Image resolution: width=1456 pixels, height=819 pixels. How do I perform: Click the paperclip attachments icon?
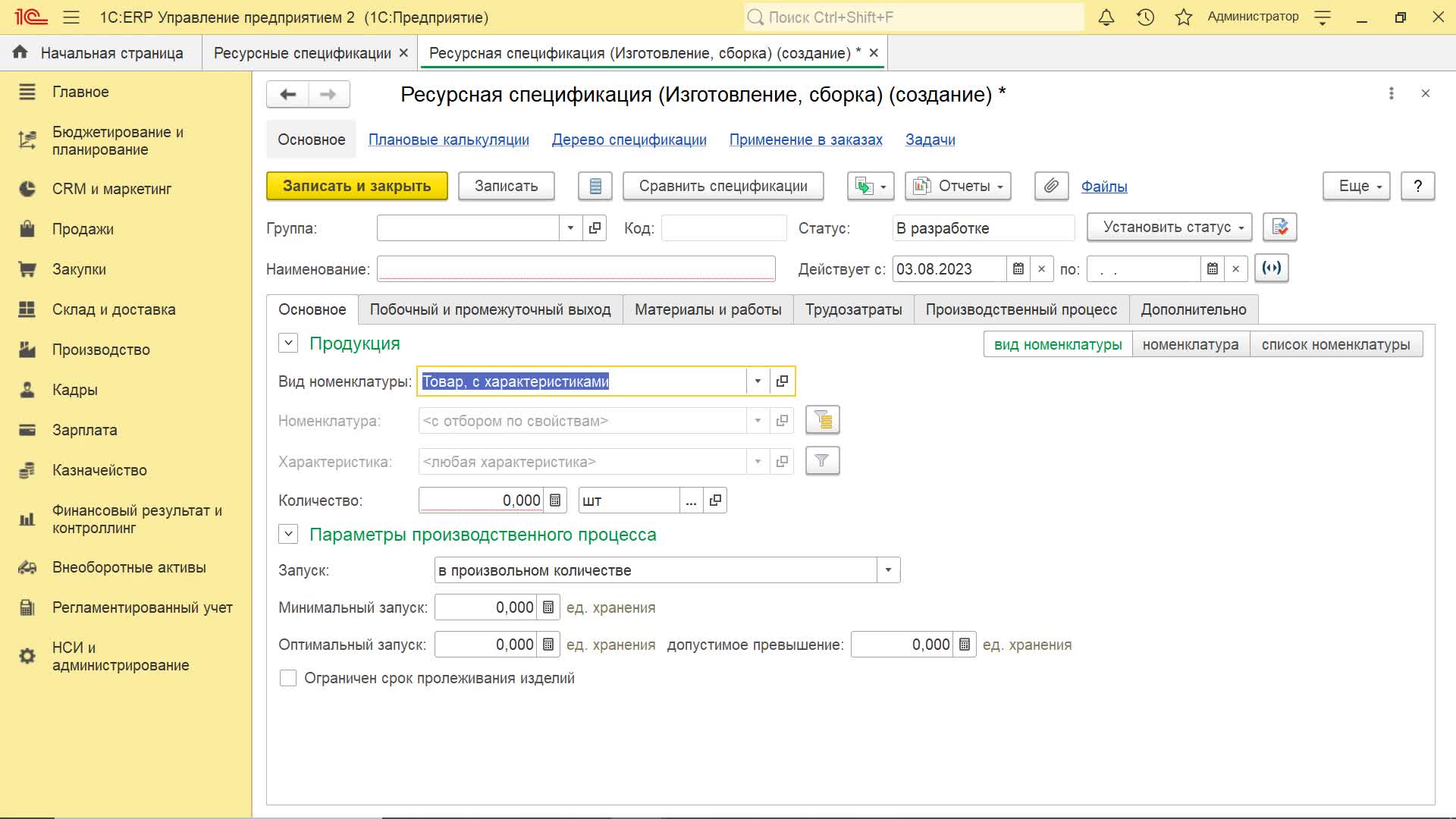[1051, 187]
